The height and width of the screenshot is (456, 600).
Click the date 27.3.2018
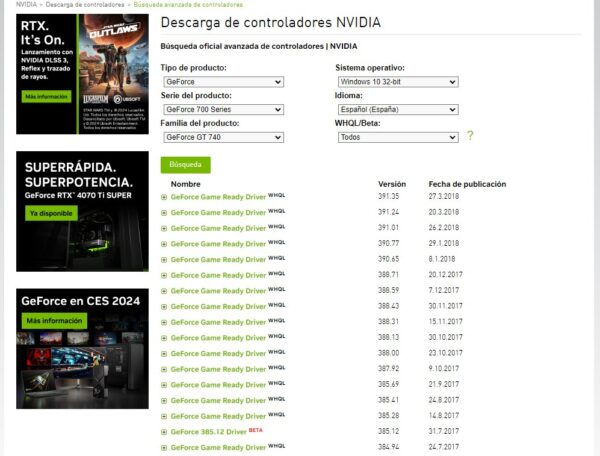pos(443,197)
